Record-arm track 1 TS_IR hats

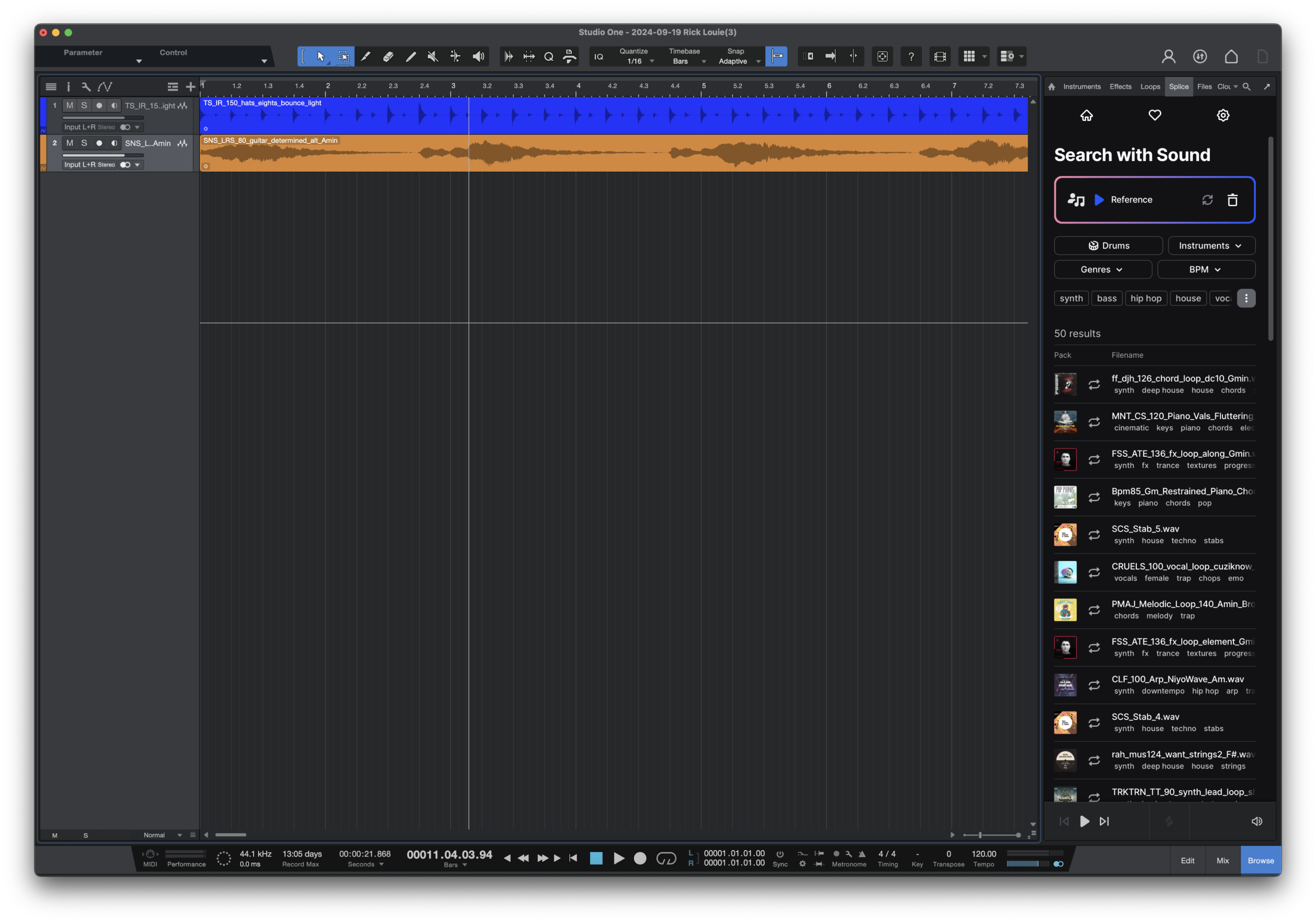coord(99,106)
